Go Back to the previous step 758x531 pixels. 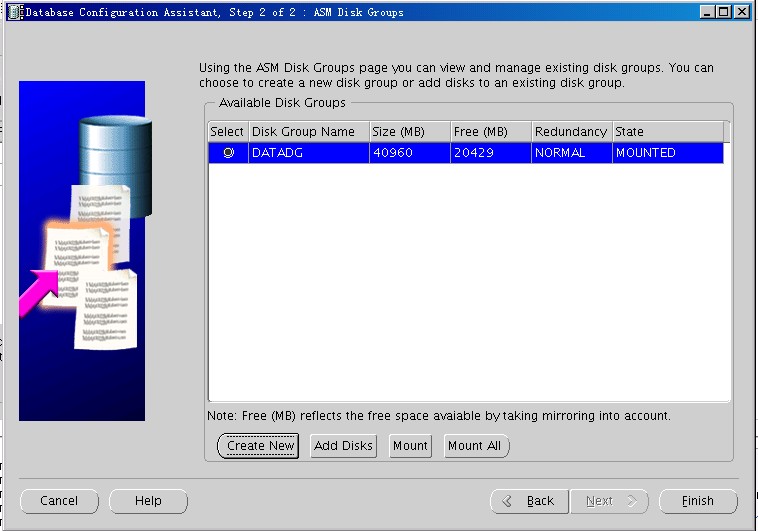[529, 501]
